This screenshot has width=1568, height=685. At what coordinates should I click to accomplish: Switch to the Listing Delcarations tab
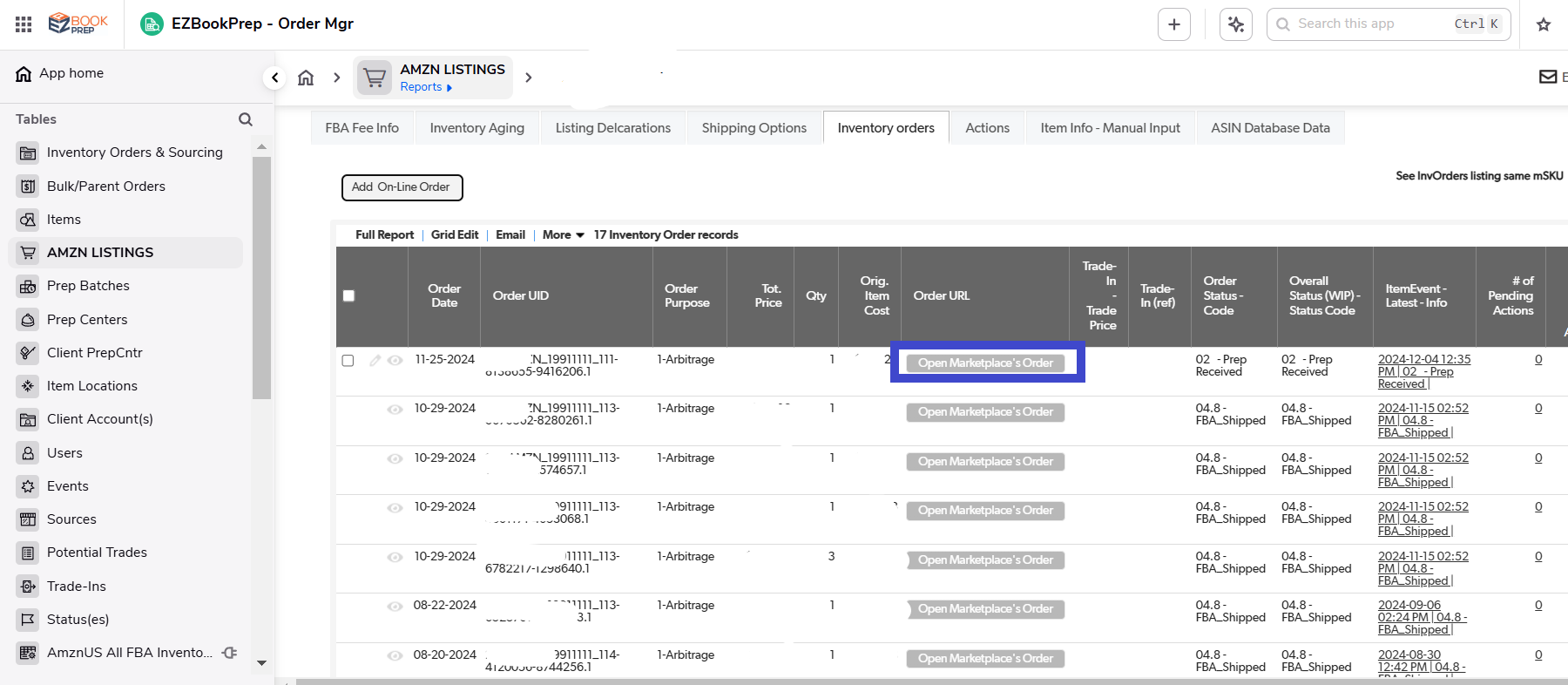click(613, 128)
